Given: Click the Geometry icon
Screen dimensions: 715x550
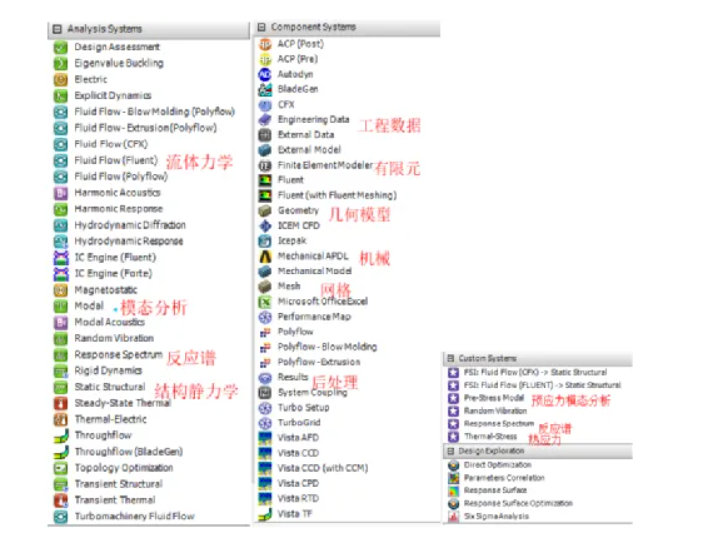Looking at the screenshot, I should [265, 211].
